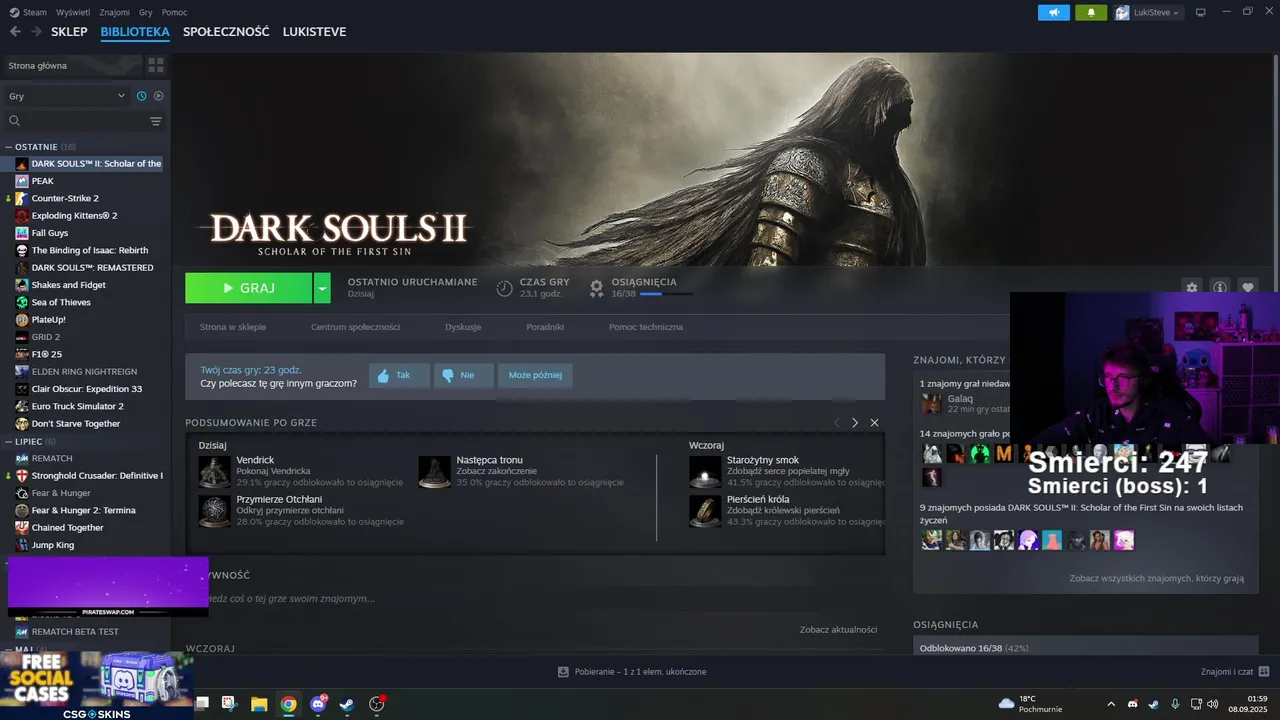Open the advanced filter options icon
This screenshot has height=720, width=1280.
(x=156, y=121)
